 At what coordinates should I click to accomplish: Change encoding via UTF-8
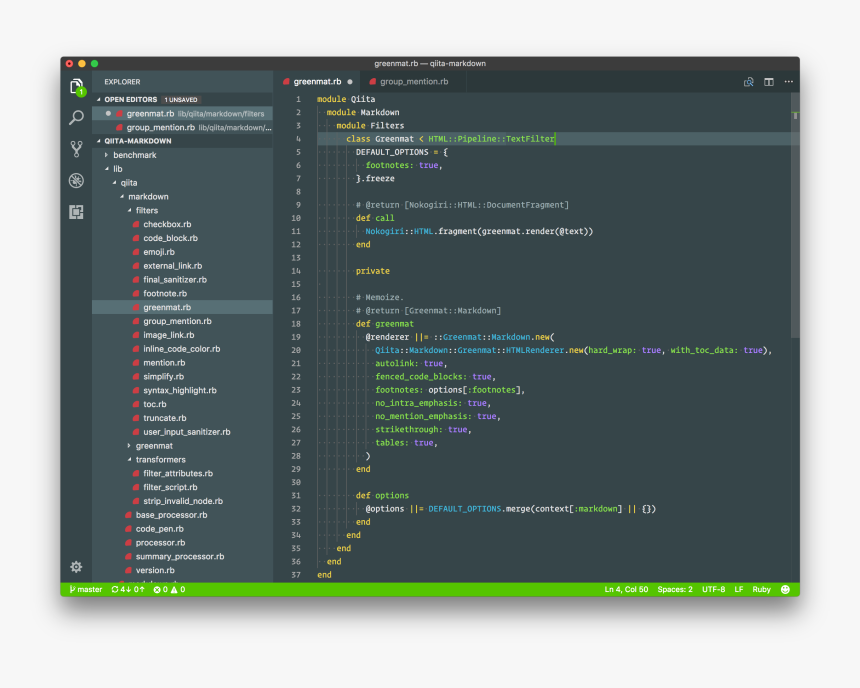coord(713,589)
